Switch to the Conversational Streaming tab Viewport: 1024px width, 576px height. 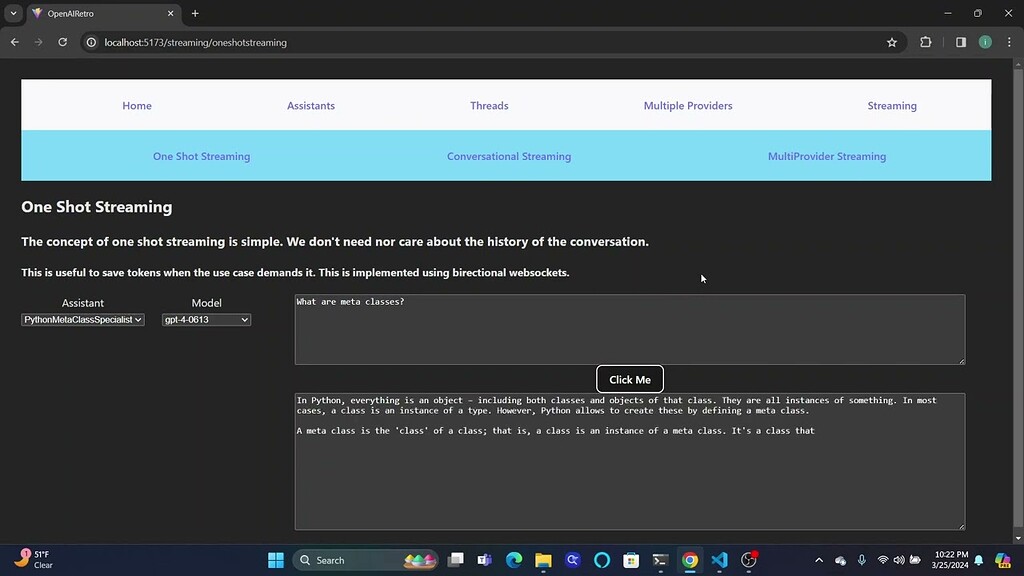tap(509, 156)
